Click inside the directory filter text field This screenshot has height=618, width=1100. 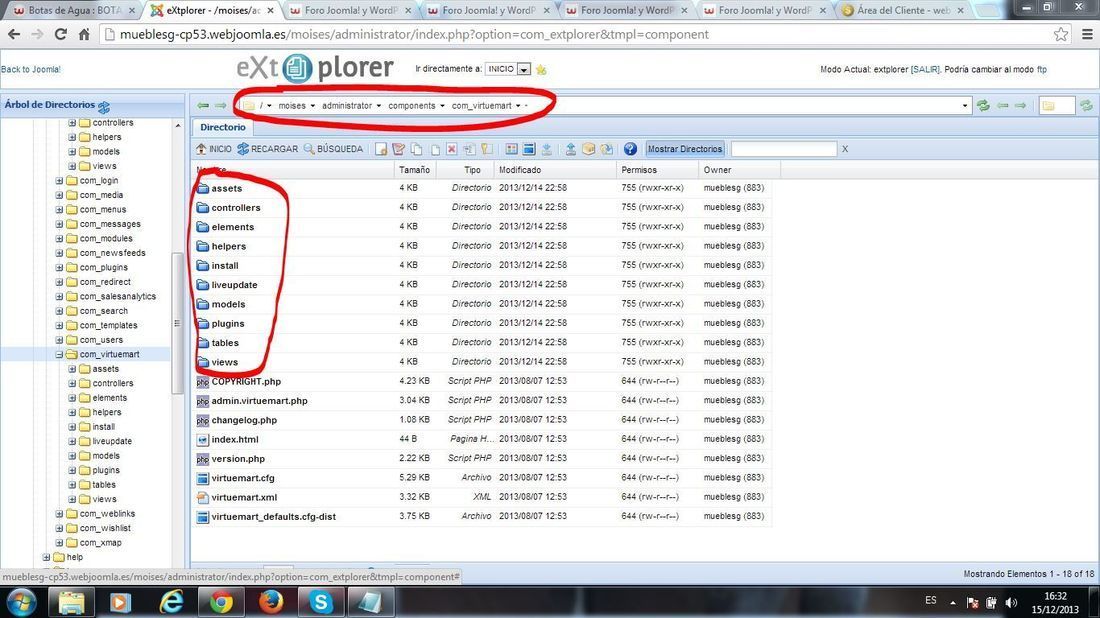coord(783,149)
